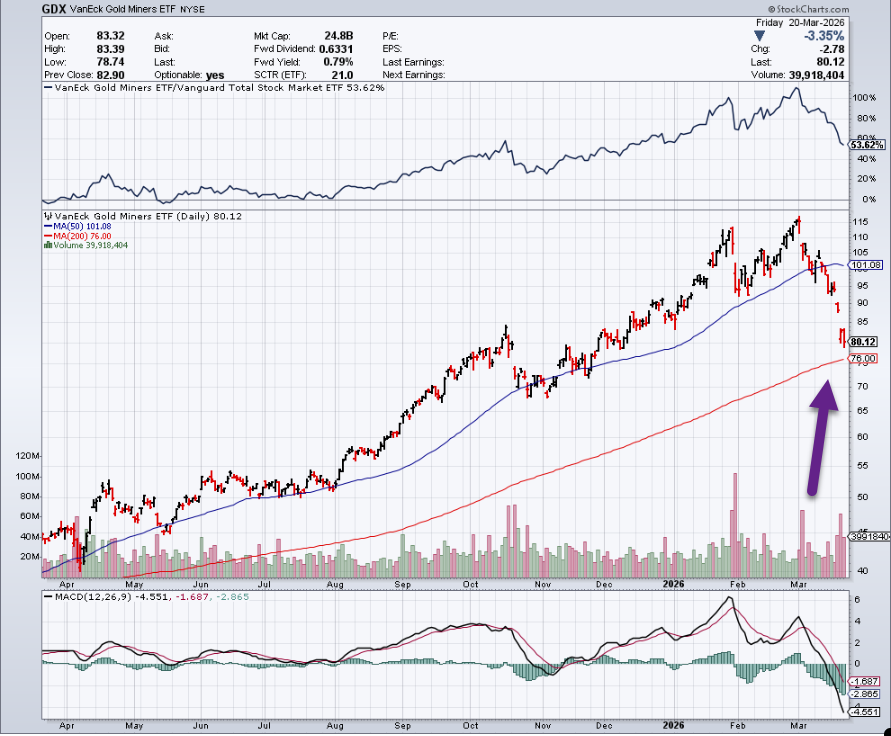
Task: Click the MACD(12,26,9) indicator label
Action: pos(89,596)
